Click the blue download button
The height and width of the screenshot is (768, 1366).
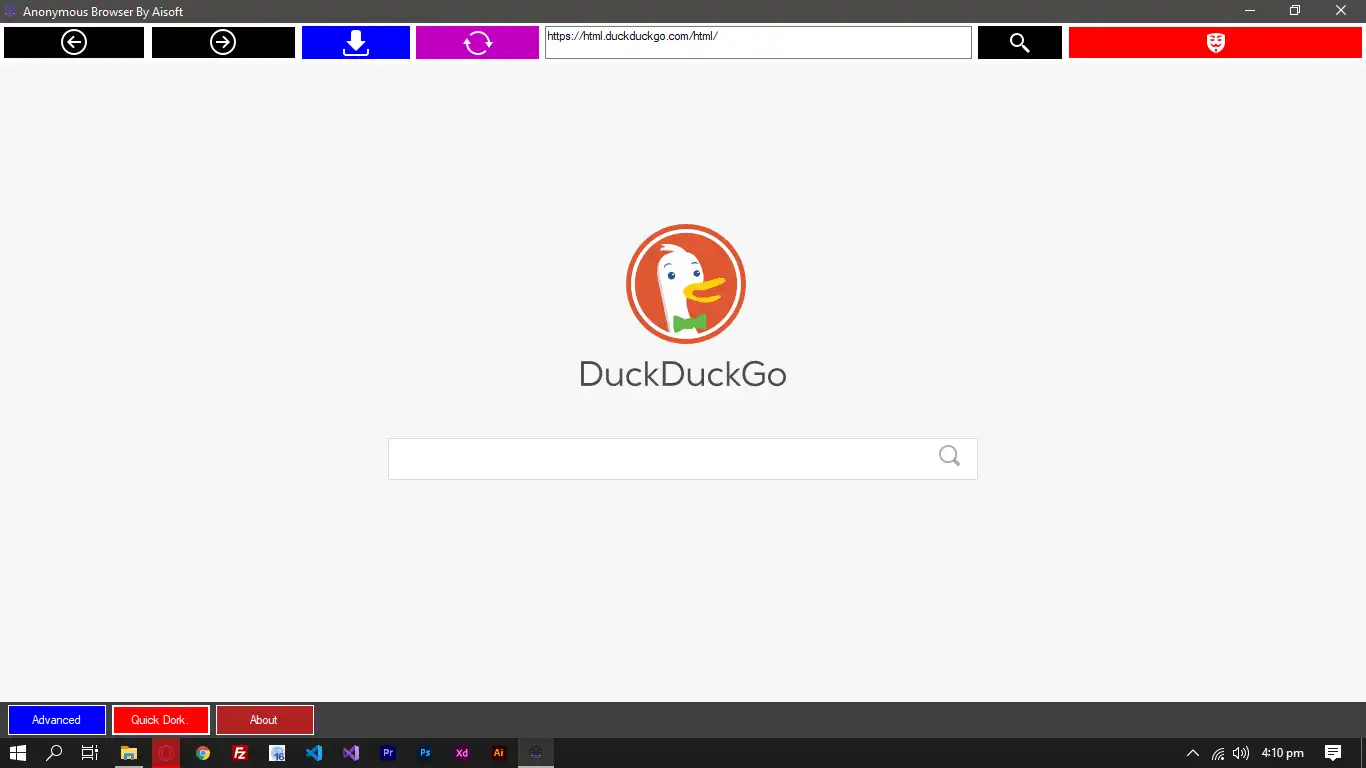tap(356, 42)
